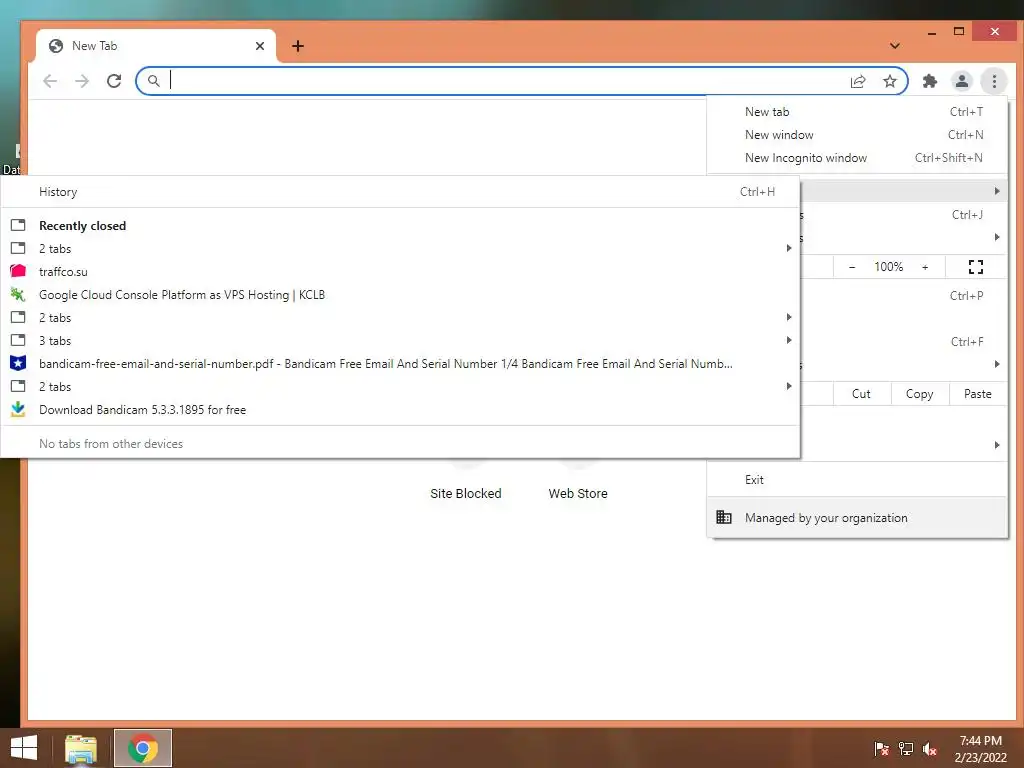The height and width of the screenshot is (768, 1024).
Task: Click the back navigation arrow
Action: (x=50, y=81)
